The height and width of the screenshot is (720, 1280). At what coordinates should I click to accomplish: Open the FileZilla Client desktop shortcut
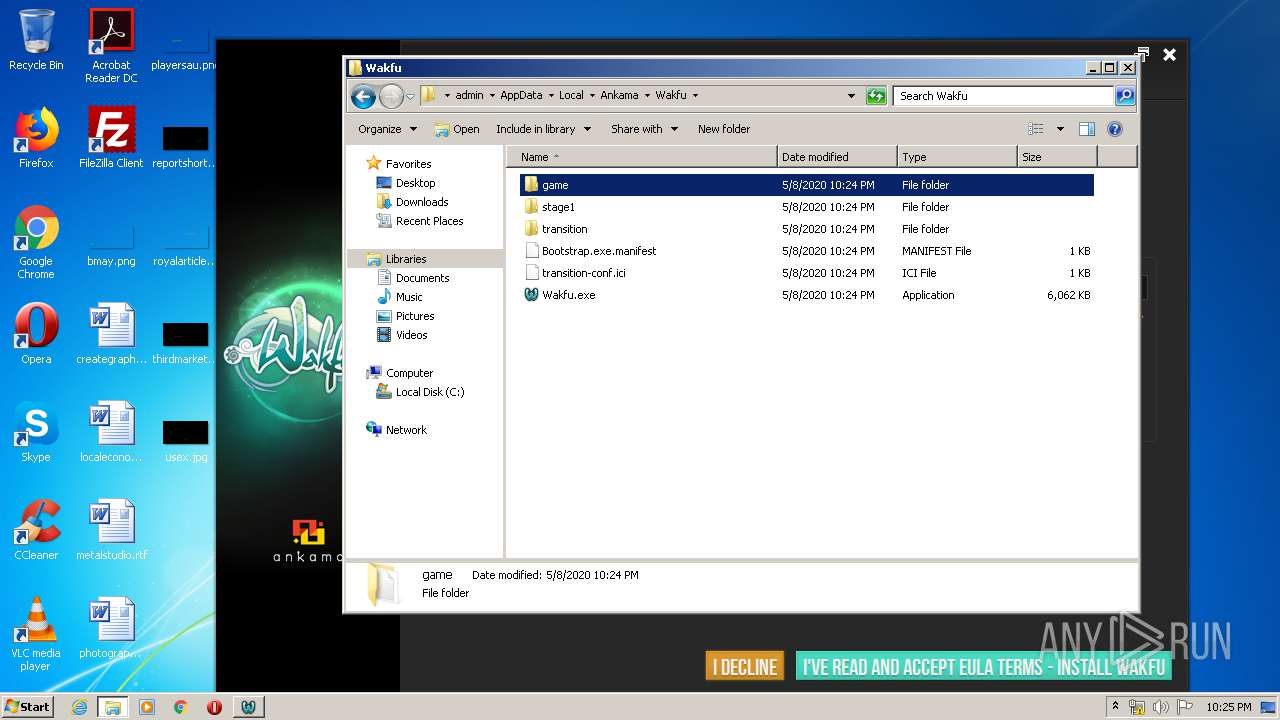[x=111, y=138]
